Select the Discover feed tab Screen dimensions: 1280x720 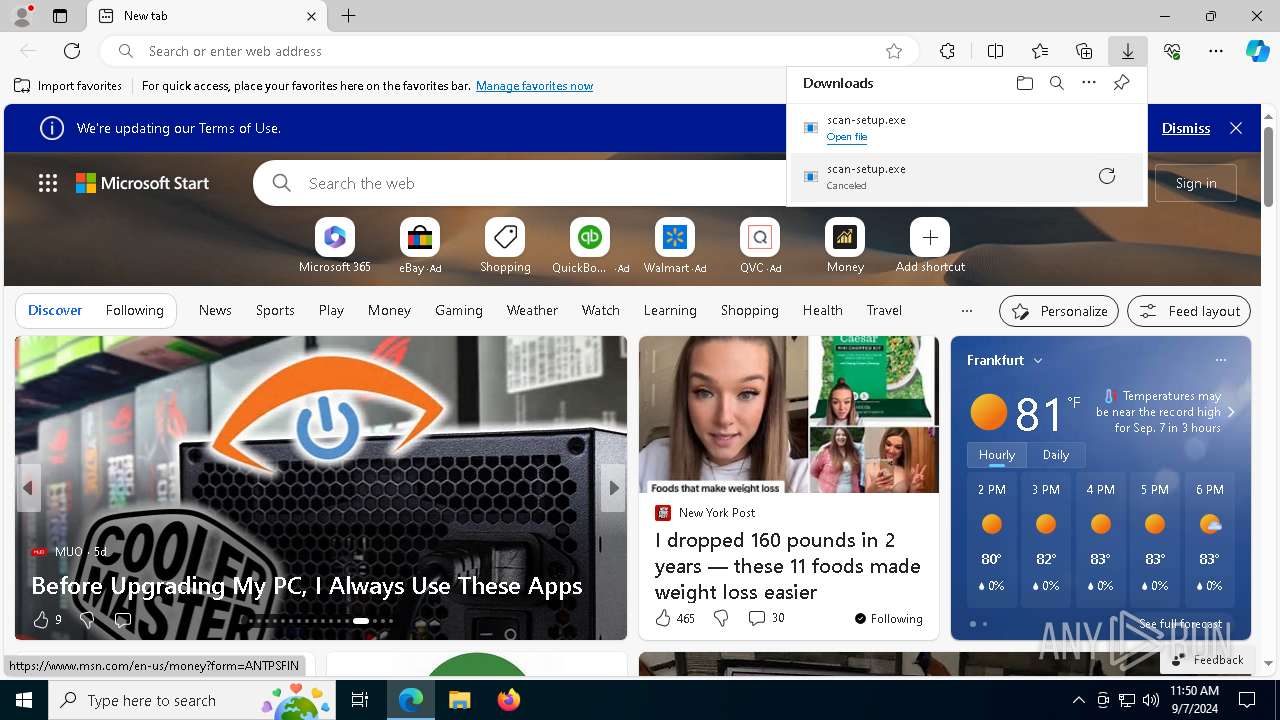click(x=55, y=311)
